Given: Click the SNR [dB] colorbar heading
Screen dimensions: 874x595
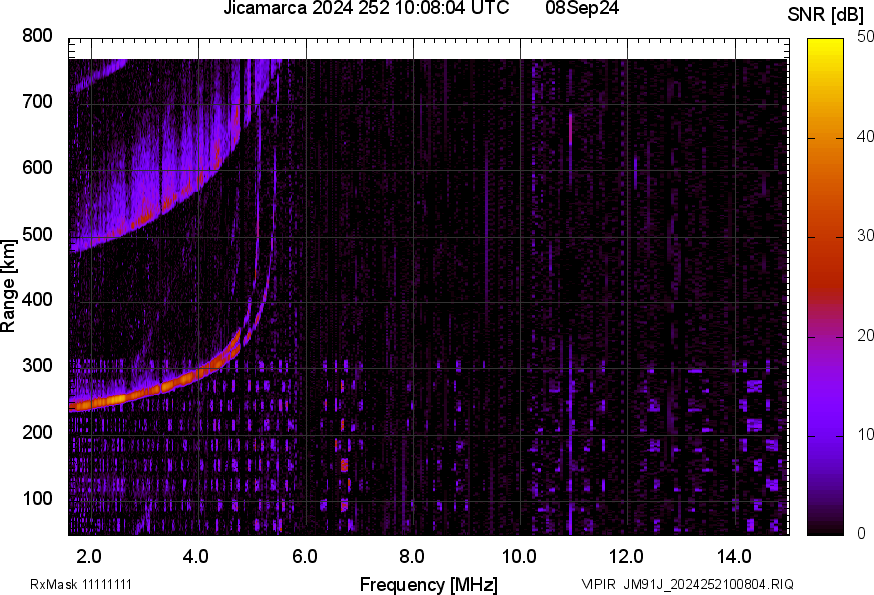Looking at the screenshot, I should 825,14.
